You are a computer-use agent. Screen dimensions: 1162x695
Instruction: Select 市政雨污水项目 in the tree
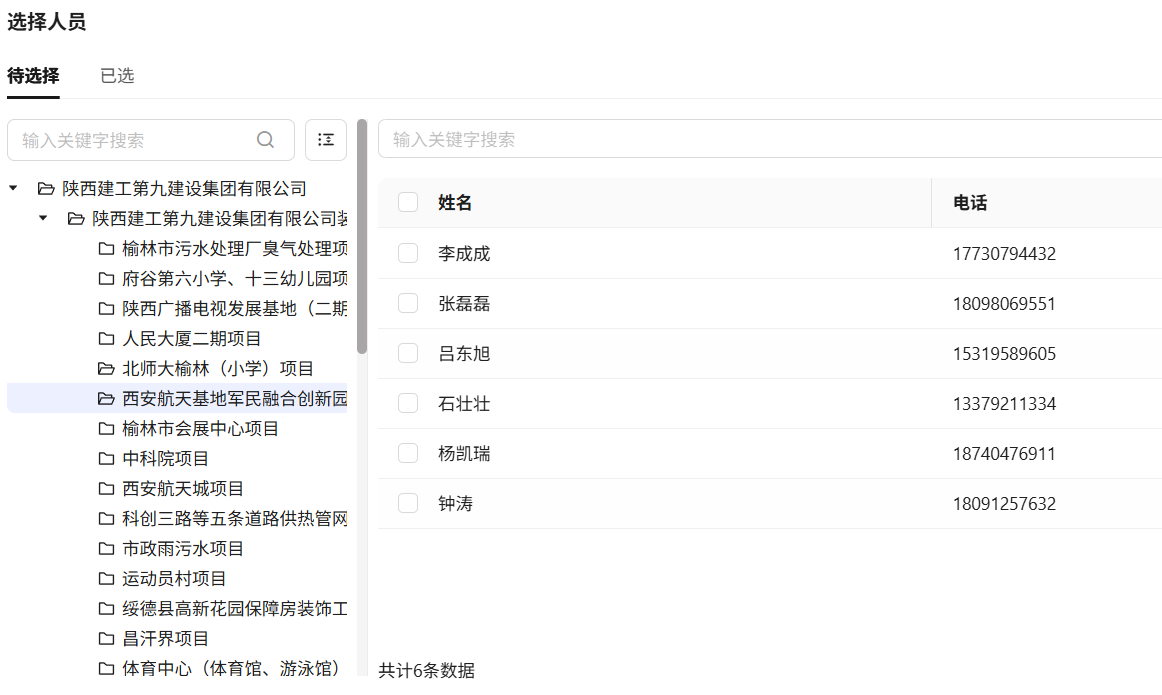pos(183,549)
